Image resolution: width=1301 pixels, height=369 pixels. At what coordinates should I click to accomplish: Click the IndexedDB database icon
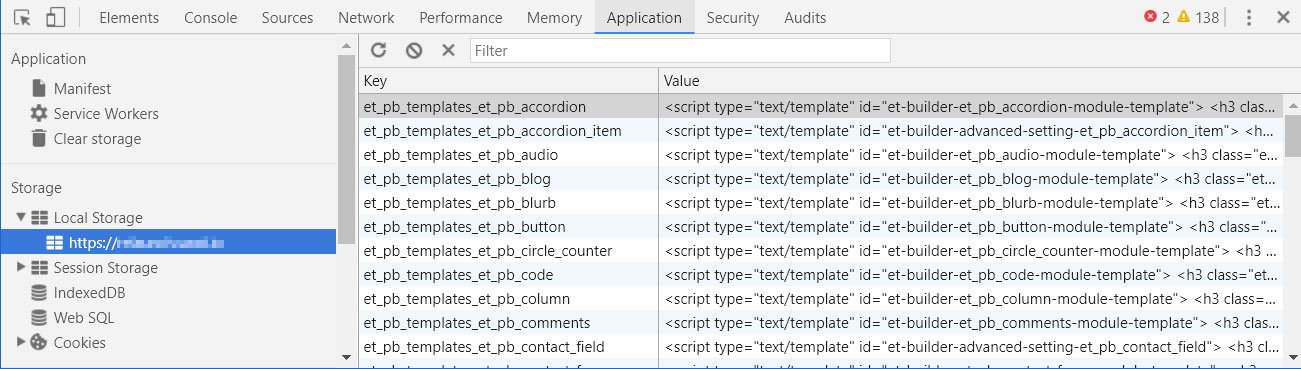[39, 292]
